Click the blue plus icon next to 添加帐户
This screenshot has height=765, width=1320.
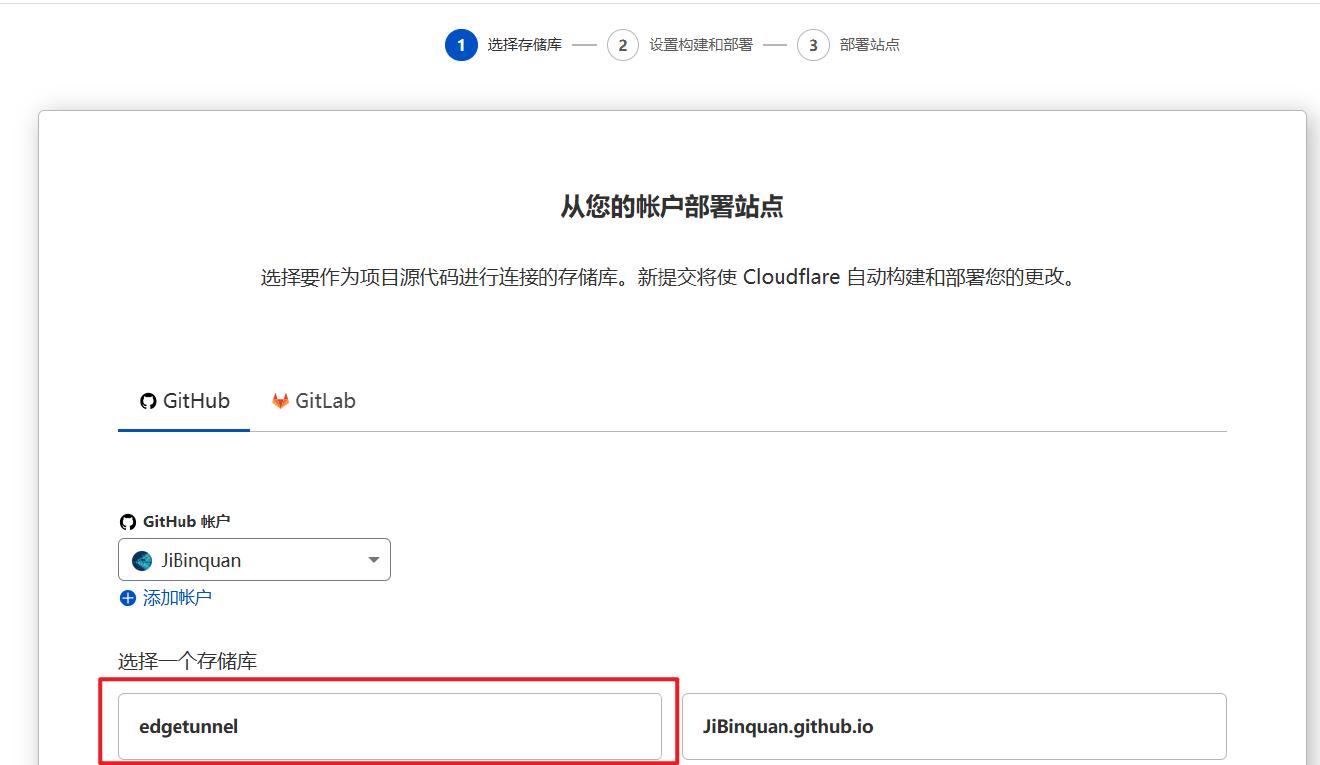(x=127, y=597)
